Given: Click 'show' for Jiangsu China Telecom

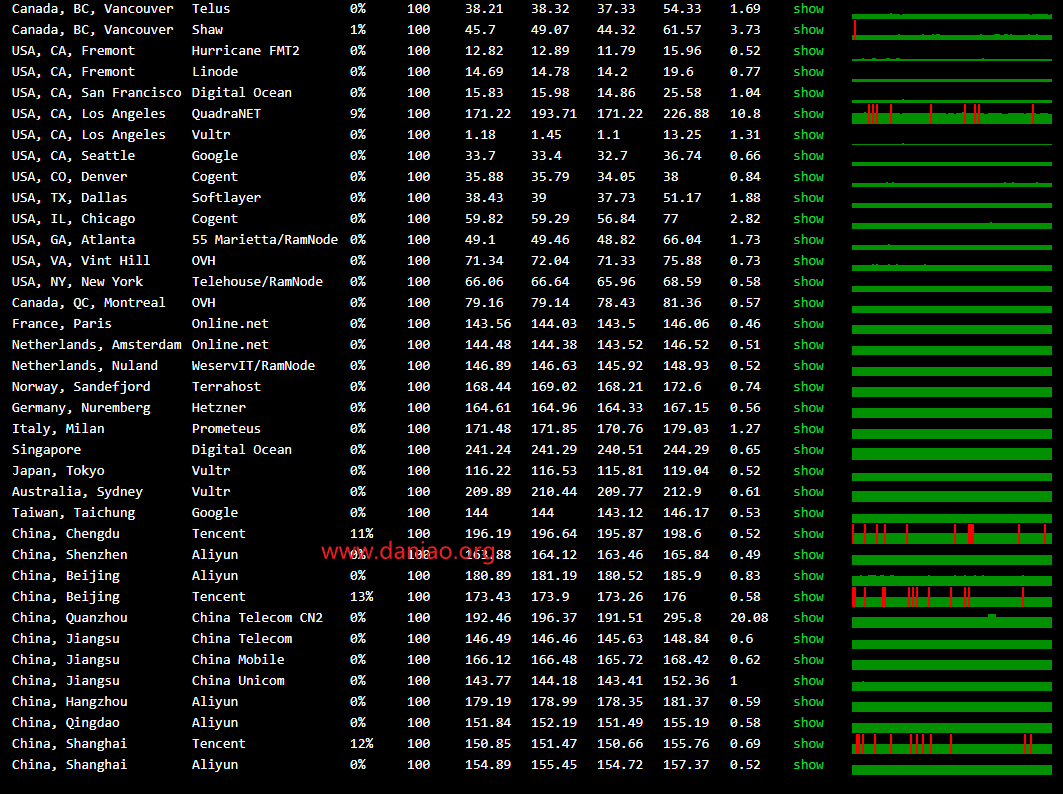Looking at the screenshot, I should click(808, 639).
